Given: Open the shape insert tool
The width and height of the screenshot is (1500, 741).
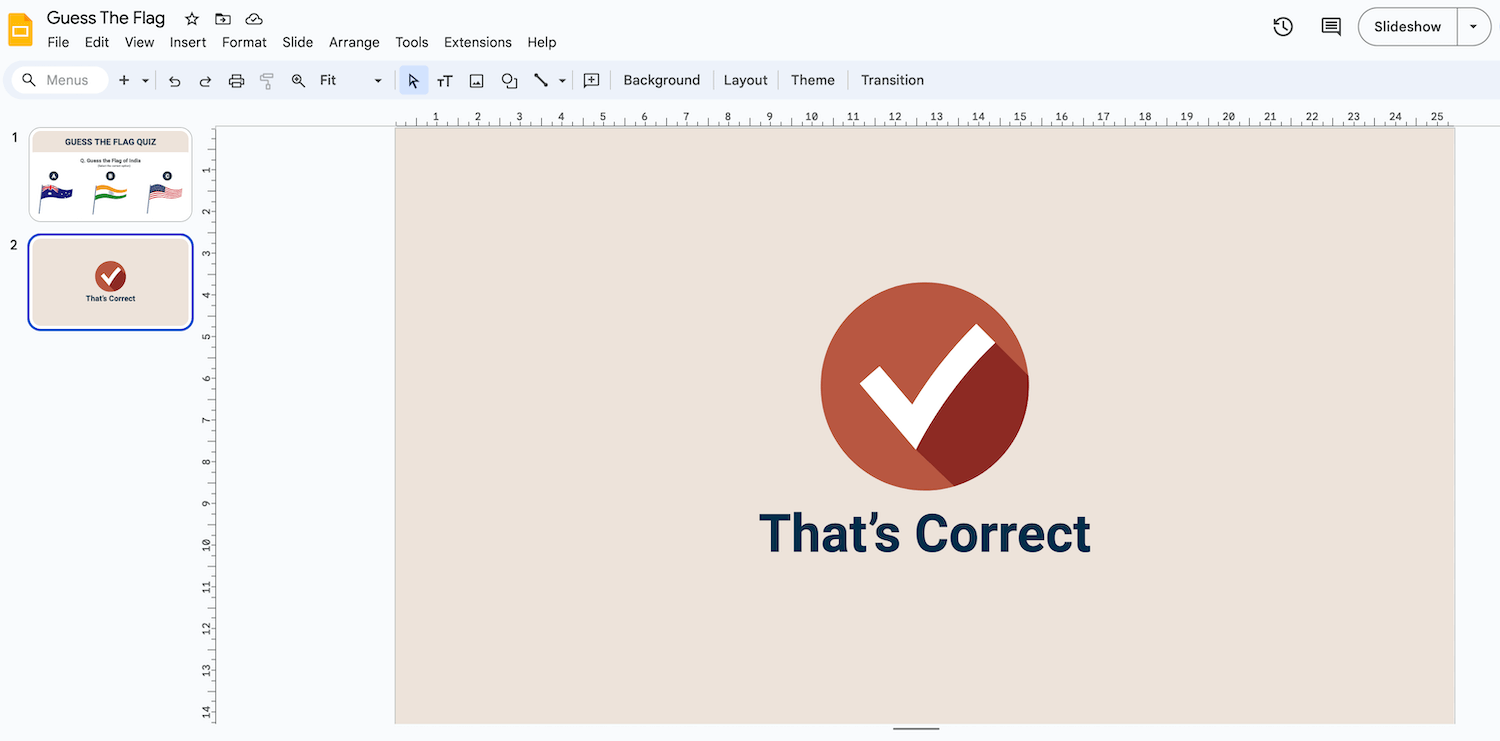Looking at the screenshot, I should [509, 81].
